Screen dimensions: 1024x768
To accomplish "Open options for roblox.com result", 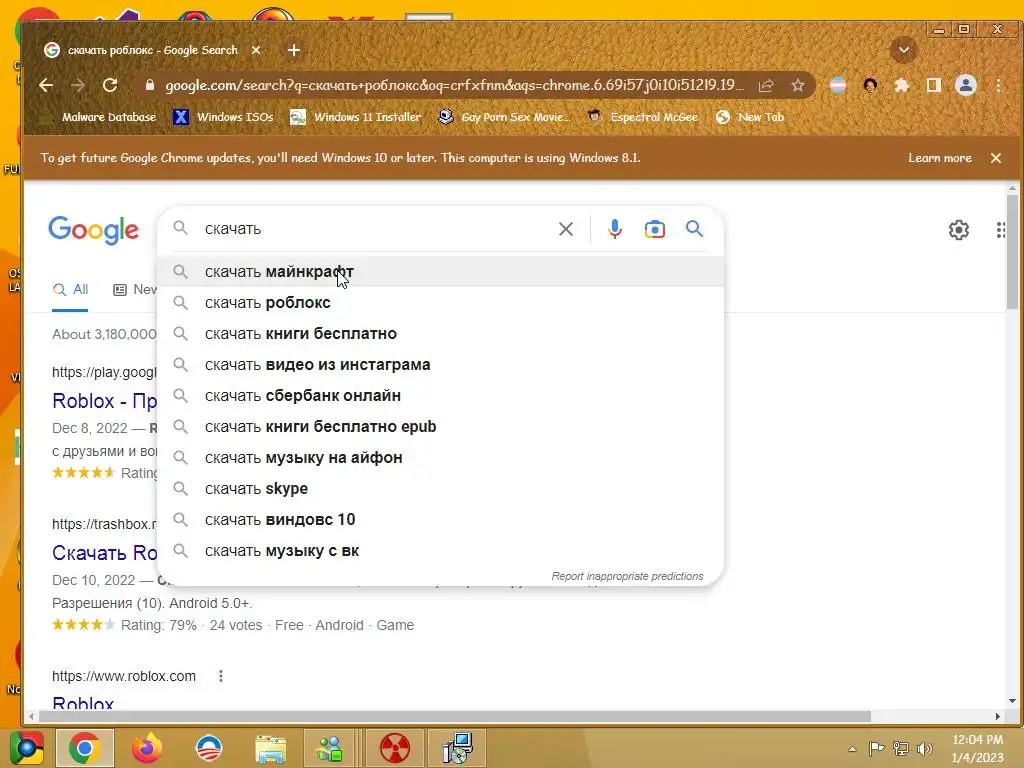I will [x=221, y=677].
